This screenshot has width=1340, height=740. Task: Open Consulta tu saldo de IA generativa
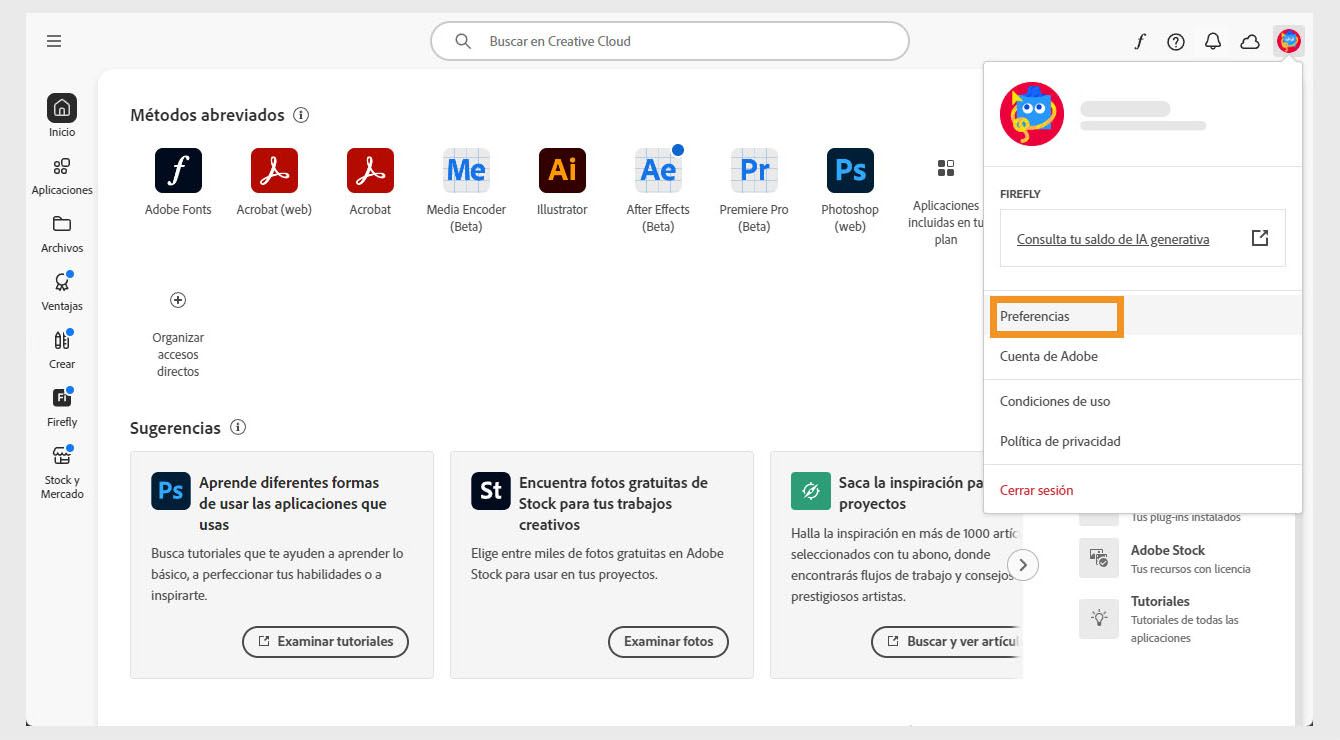[x=1113, y=239]
